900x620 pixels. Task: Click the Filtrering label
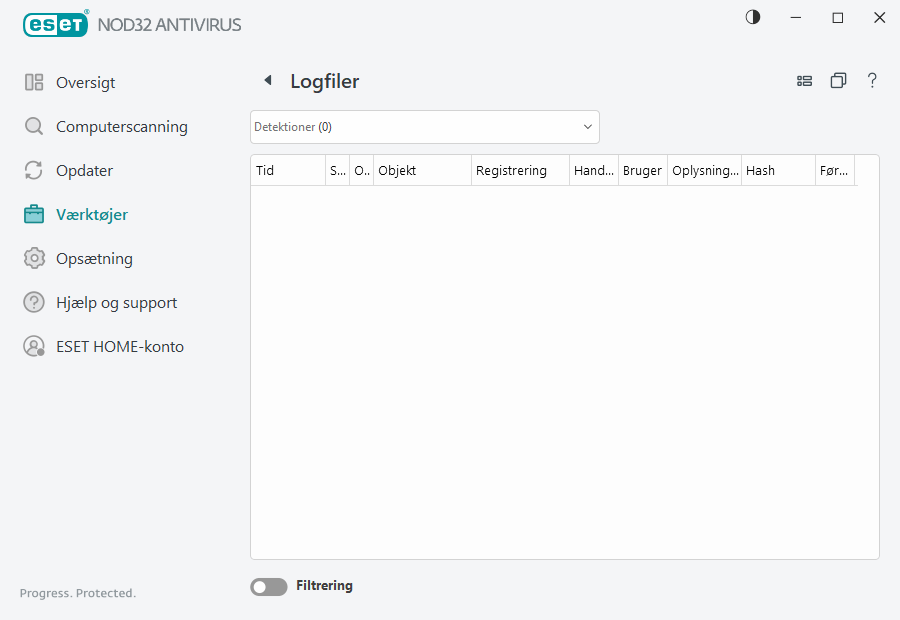tap(324, 586)
